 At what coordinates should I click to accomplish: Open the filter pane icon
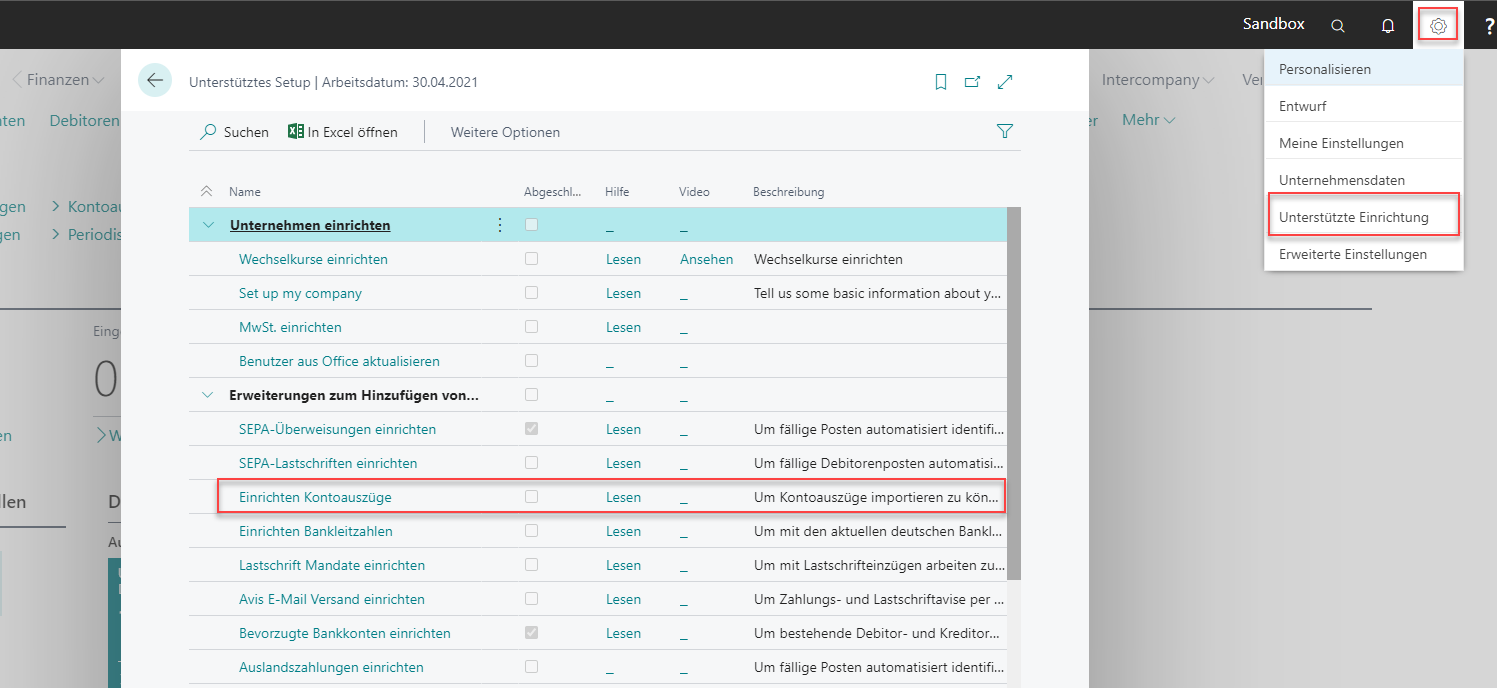pos(1005,130)
